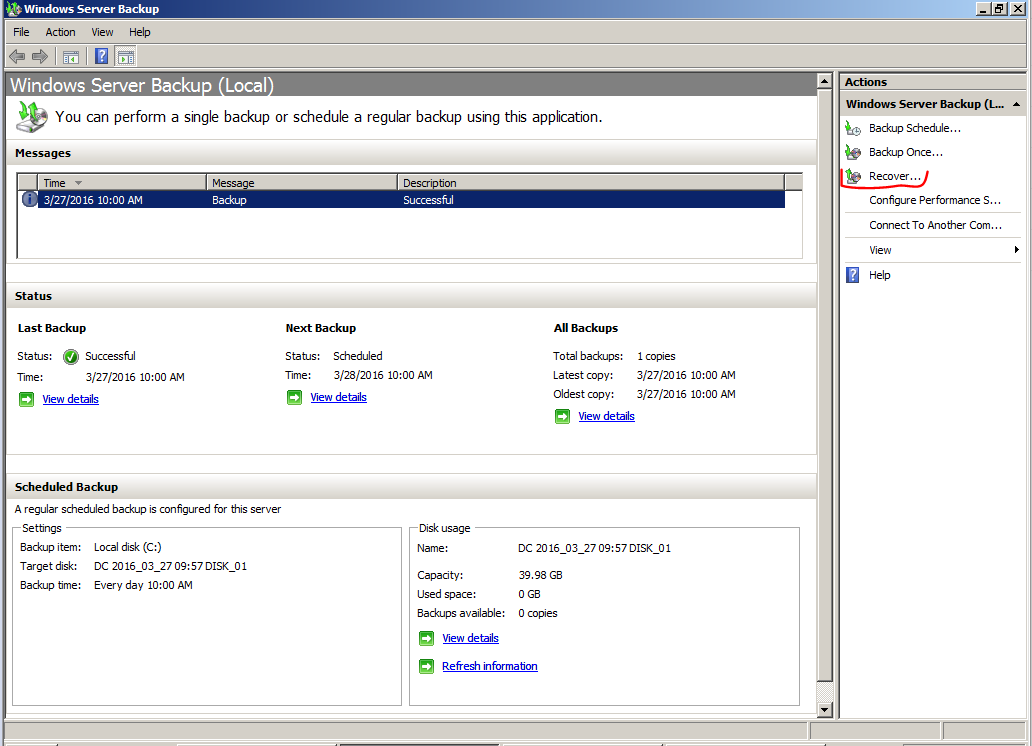Click the Backup Once icon in Actions
The width and height of the screenshot is (1032, 746).
(853, 152)
